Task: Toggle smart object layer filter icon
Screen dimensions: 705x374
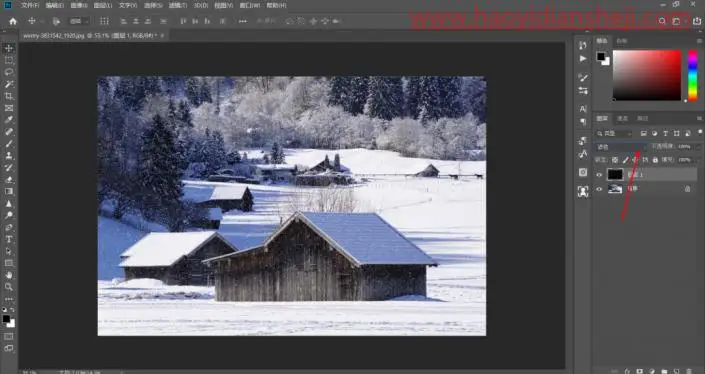Action: coord(688,134)
